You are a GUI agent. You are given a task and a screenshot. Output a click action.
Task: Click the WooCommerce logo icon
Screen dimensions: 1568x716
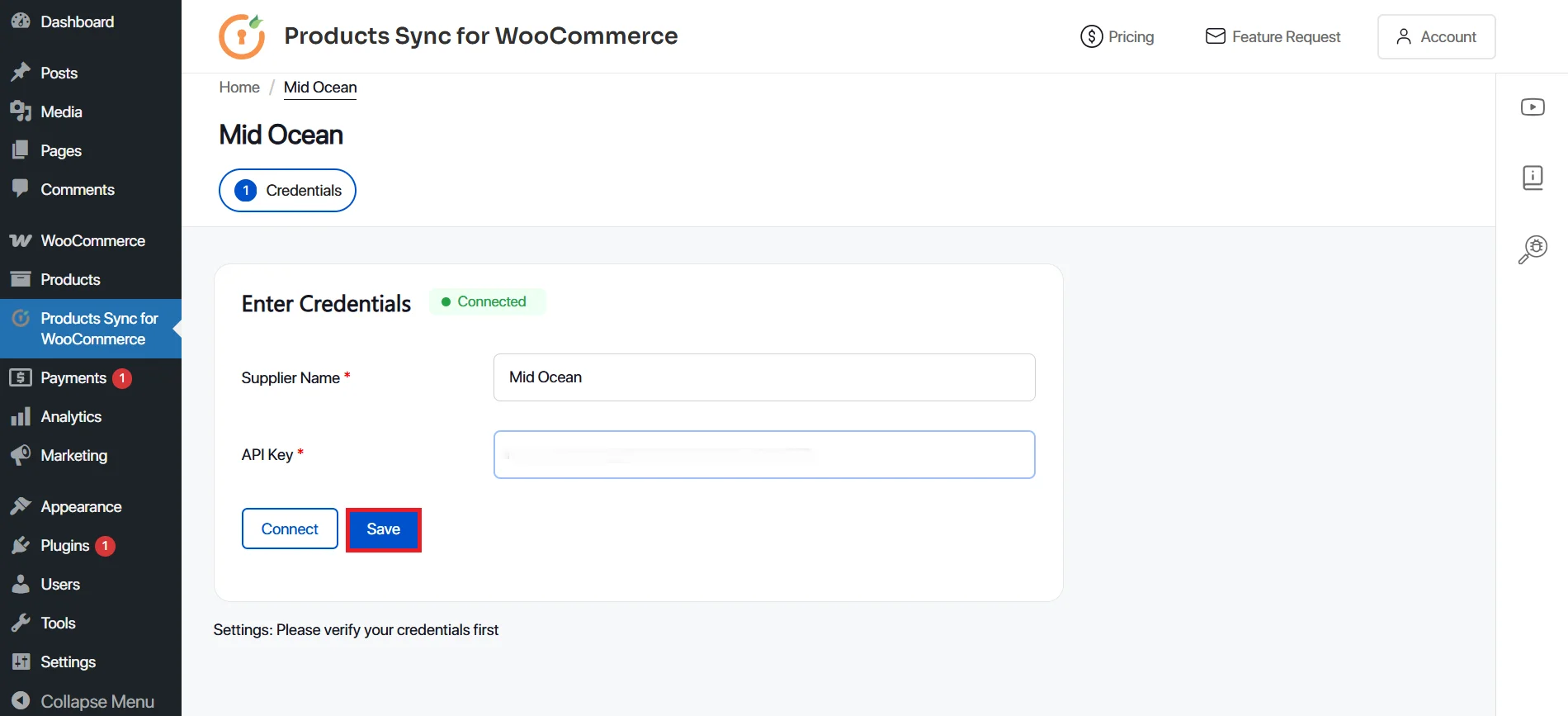(x=21, y=240)
